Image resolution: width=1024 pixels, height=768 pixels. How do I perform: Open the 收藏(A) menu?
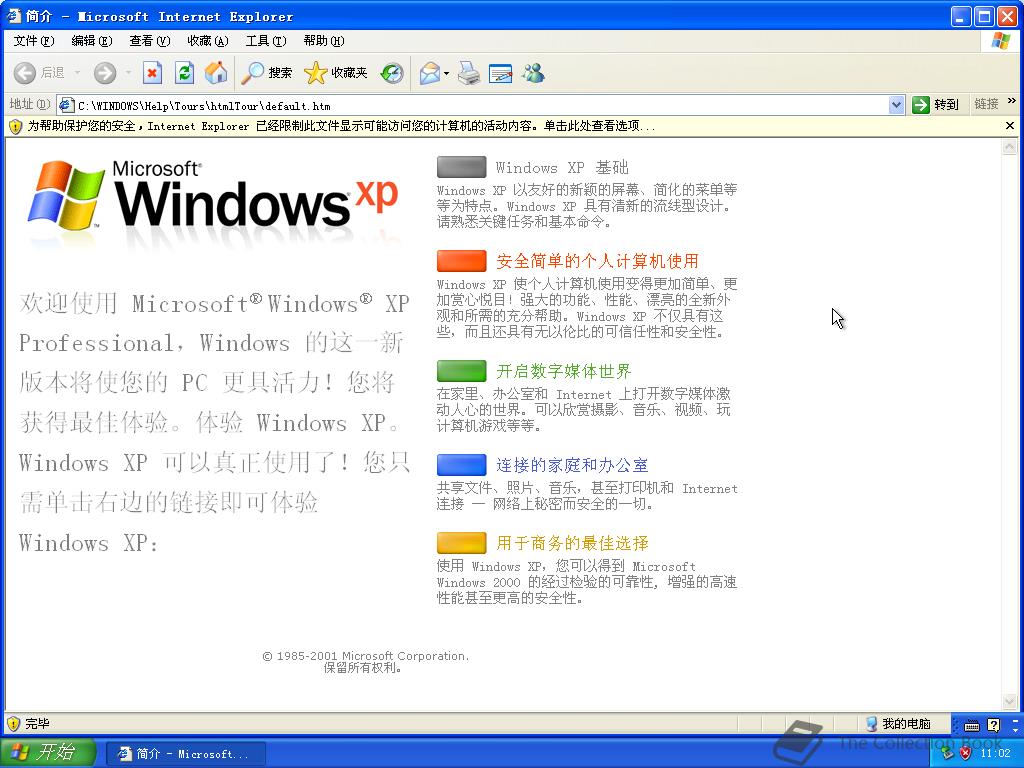(x=208, y=40)
